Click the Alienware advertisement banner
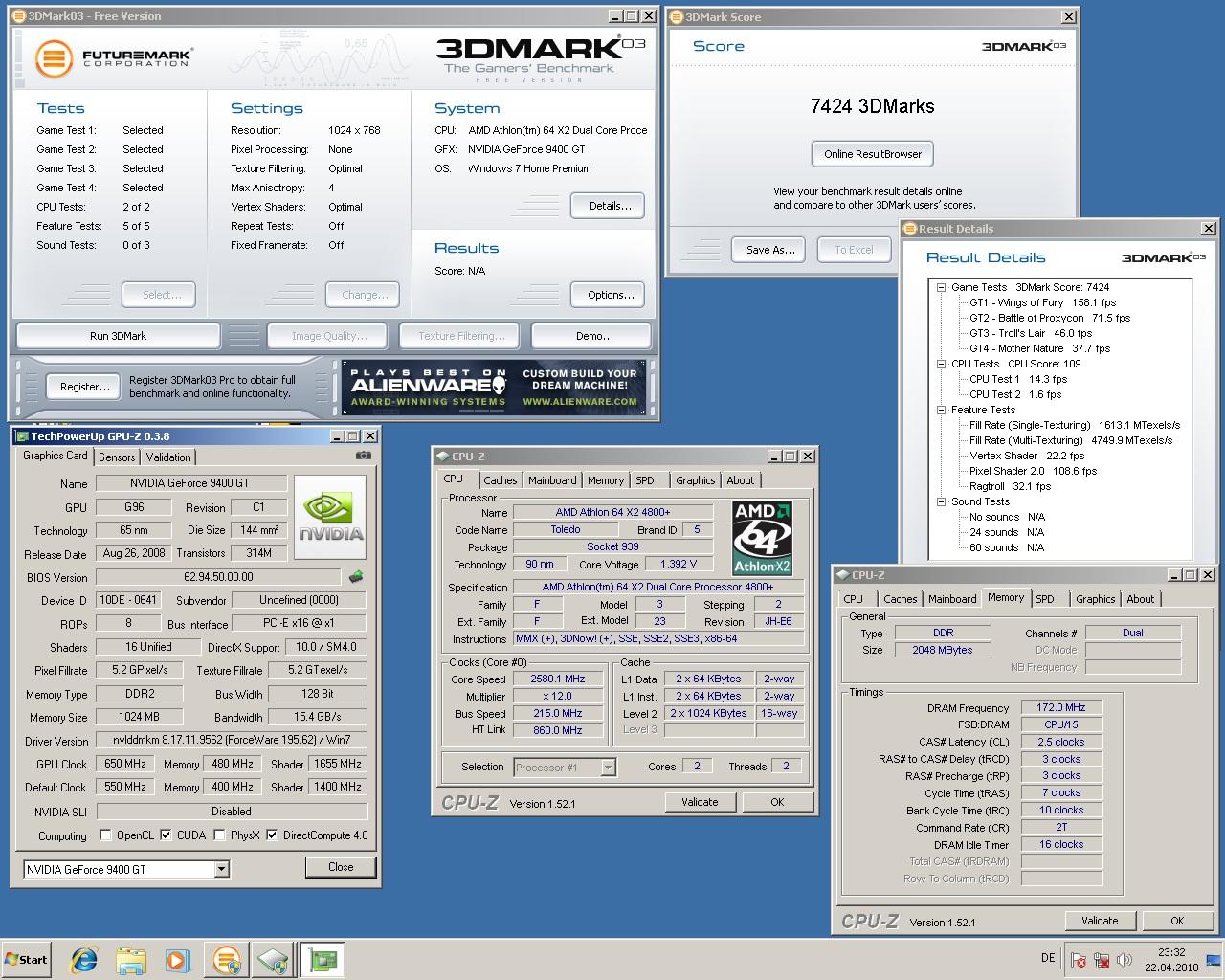The width and height of the screenshot is (1225, 980). 494,387
